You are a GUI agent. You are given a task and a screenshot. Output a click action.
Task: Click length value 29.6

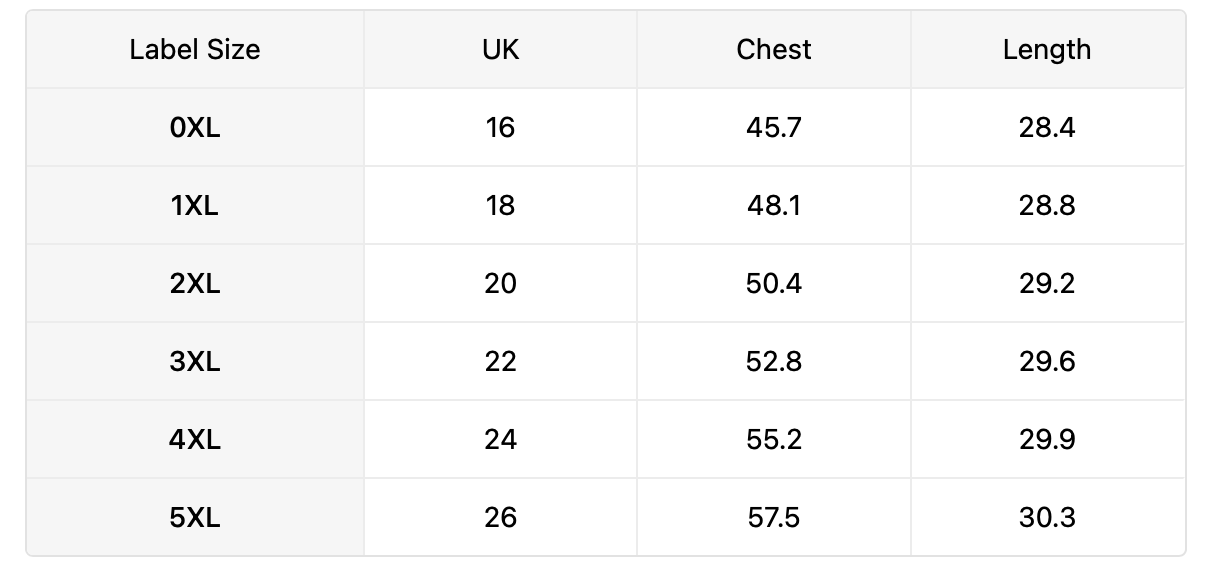pyautogui.click(x=1047, y=361)
